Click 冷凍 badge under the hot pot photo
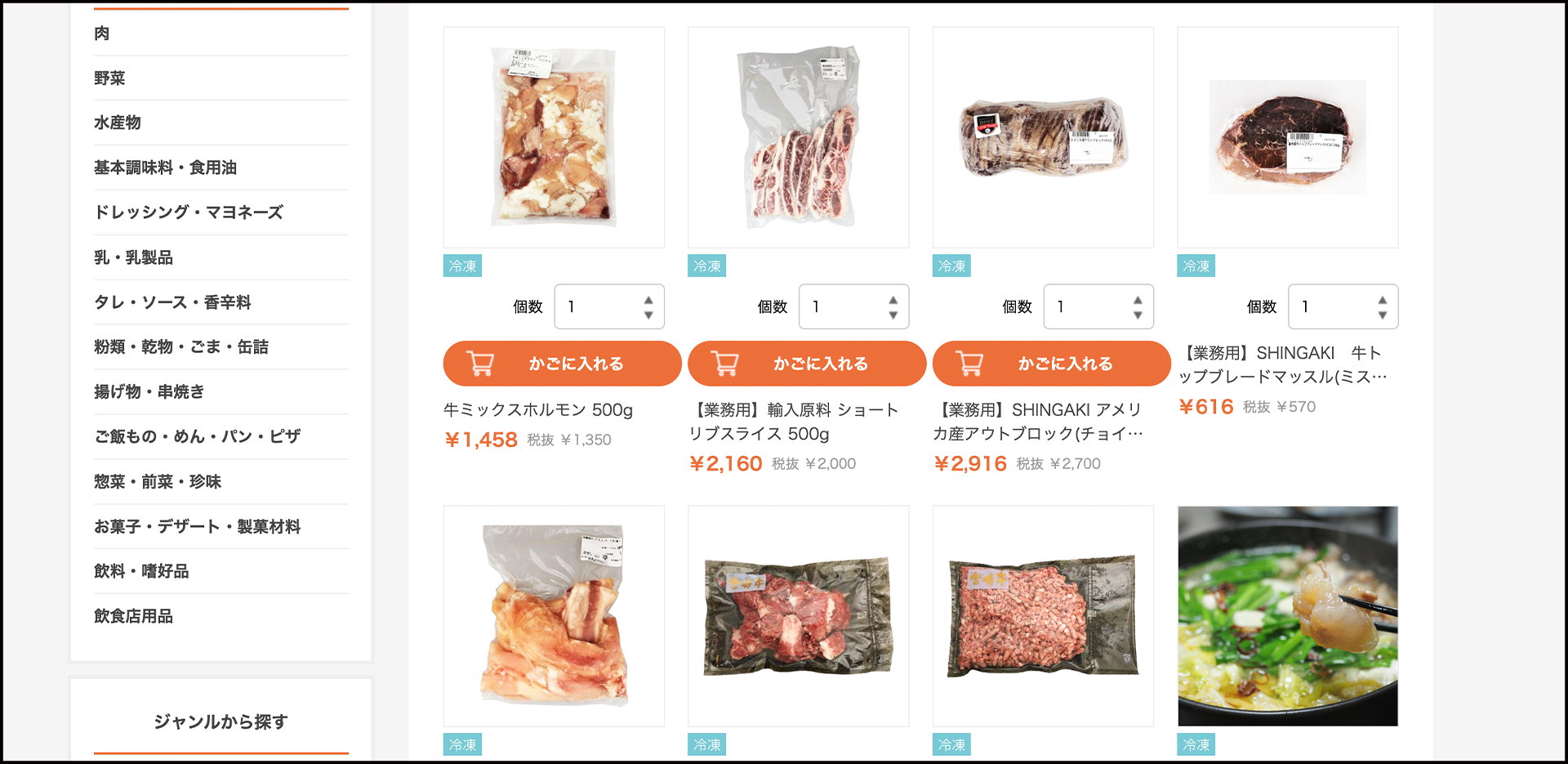Screen dimensions: 1568x764 (1196, 744)
